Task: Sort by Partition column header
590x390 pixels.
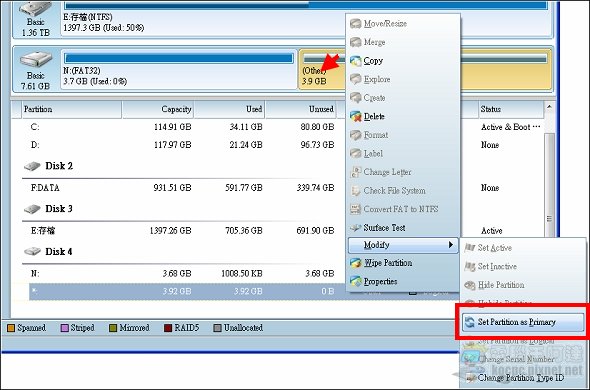Action: click(71, 110)
